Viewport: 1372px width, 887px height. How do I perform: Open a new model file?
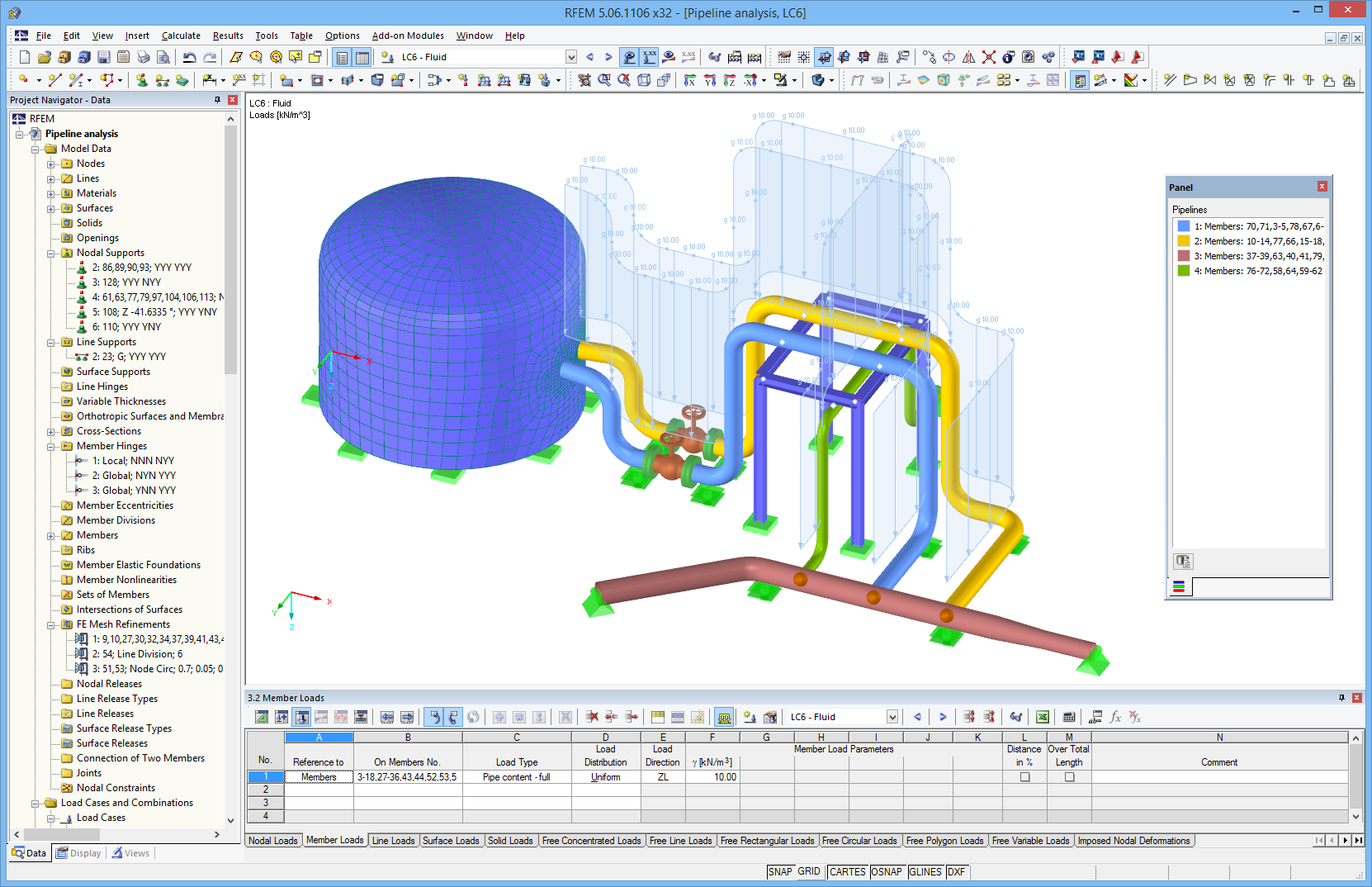click(24, 57)
